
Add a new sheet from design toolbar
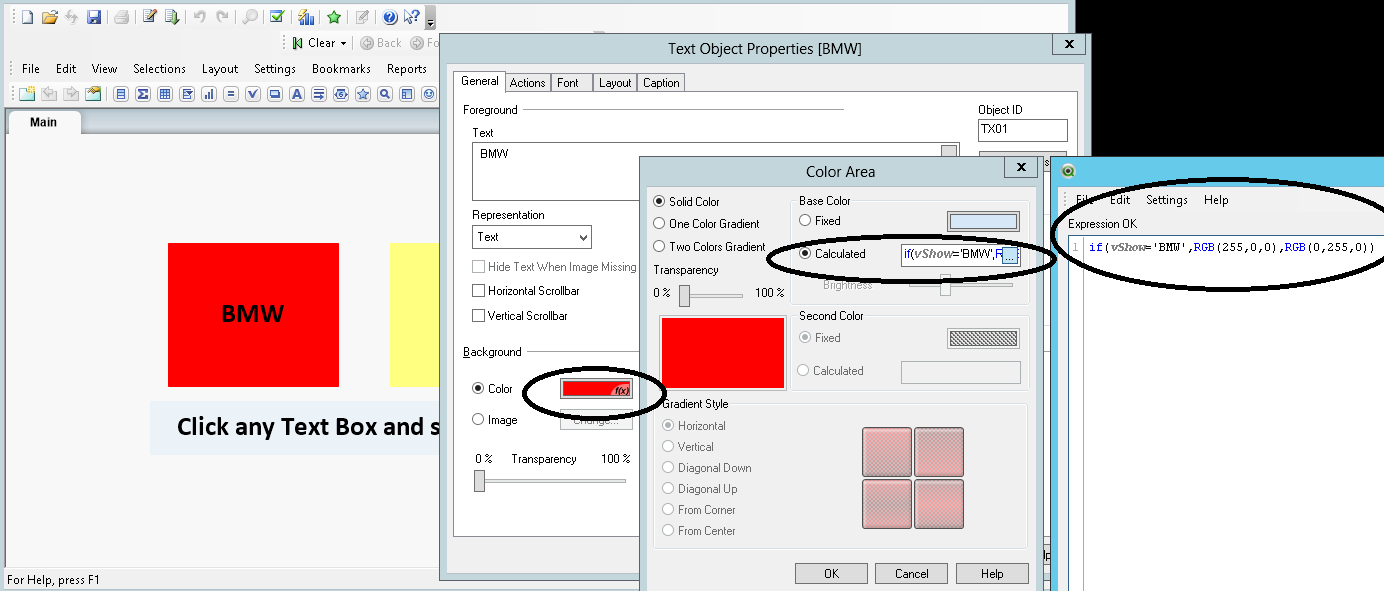pyautogui.click(x=27, y=94)
